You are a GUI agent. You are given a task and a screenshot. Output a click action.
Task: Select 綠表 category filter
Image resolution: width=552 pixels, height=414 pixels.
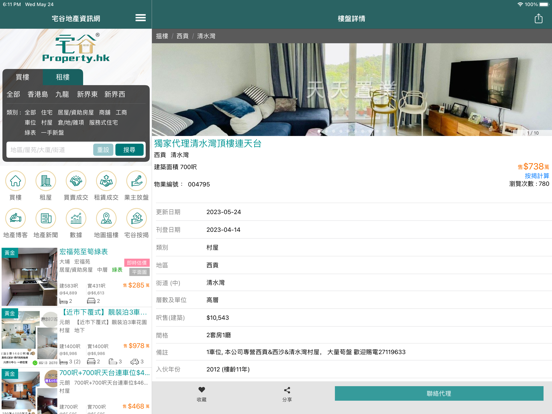pos(30,133)
